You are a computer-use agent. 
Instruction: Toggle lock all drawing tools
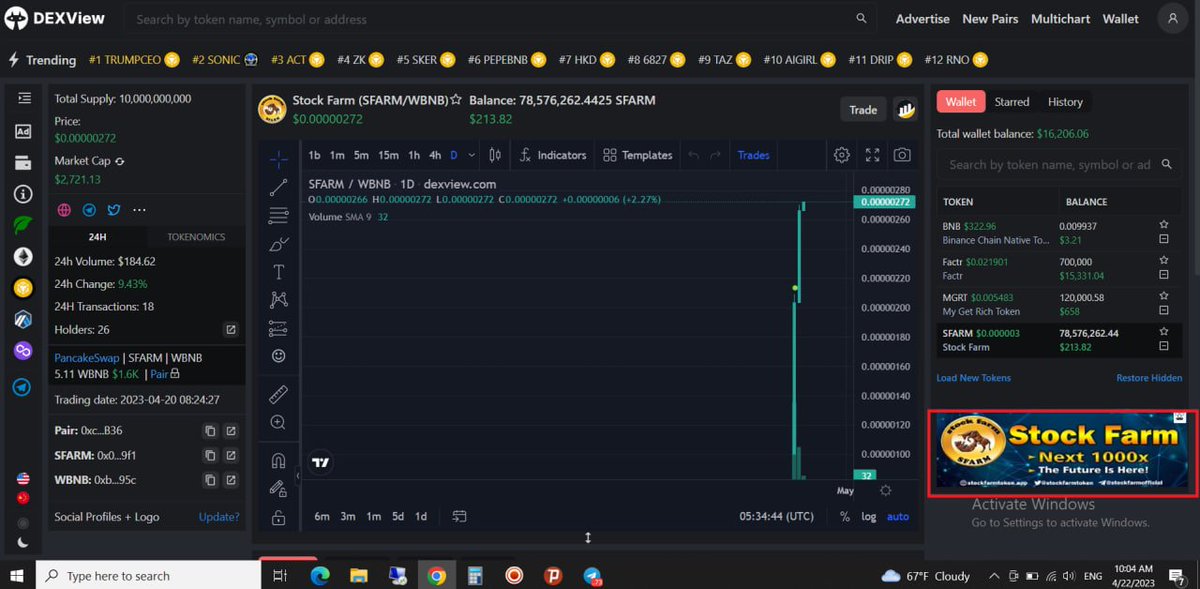pyautogui.click(x=279, y=517)
